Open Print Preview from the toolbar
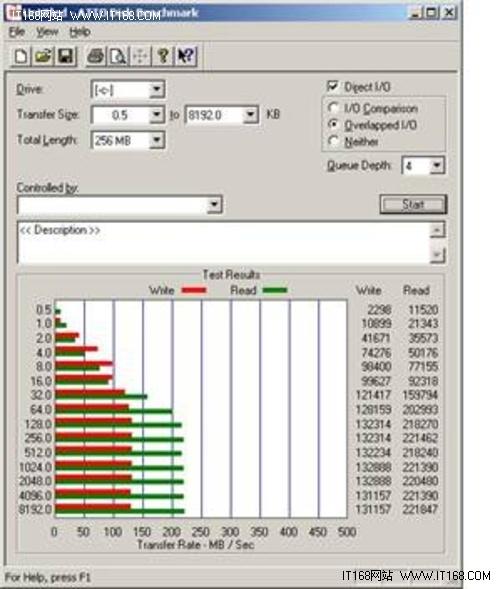Viewport: 500px width, 589px height. point(118,56)
